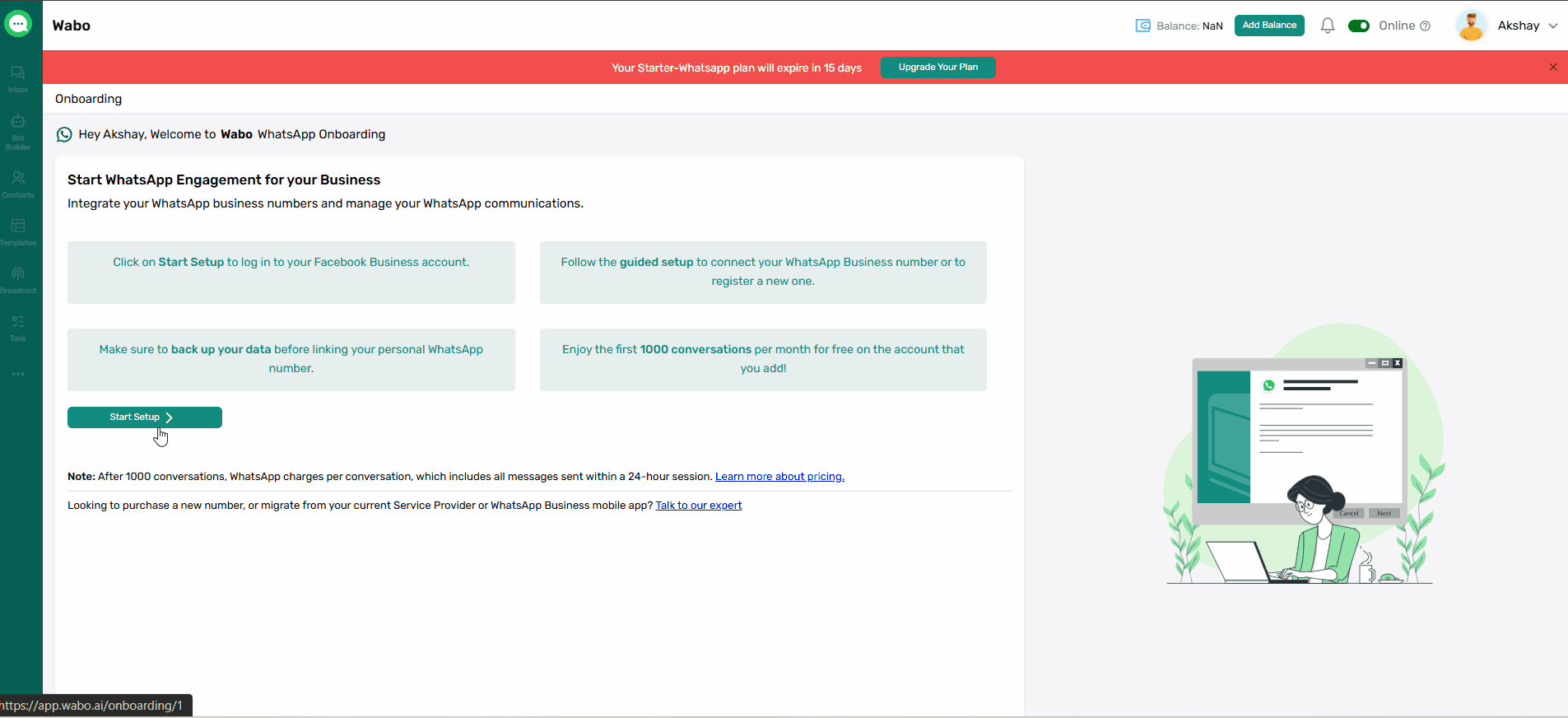Click the Wabo chat bubble logo

click(18, 24)
